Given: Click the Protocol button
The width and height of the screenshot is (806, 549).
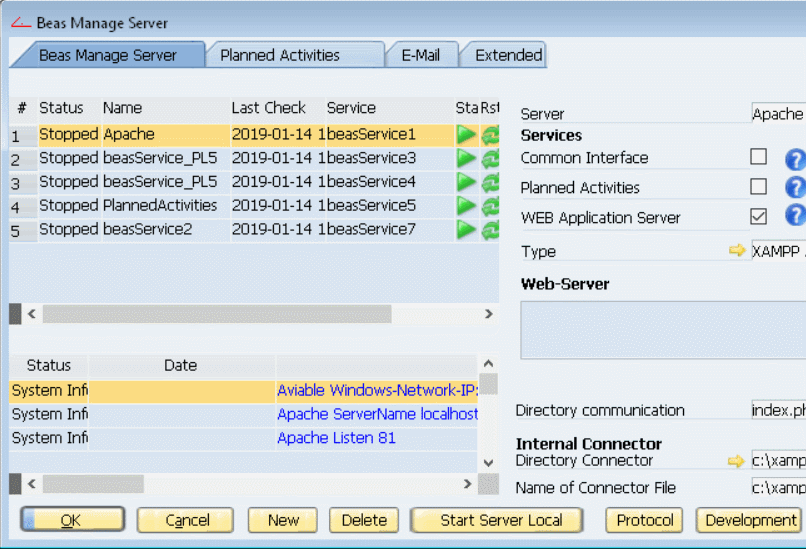Looking at the screenshot, I should click(x=644, y=520).
